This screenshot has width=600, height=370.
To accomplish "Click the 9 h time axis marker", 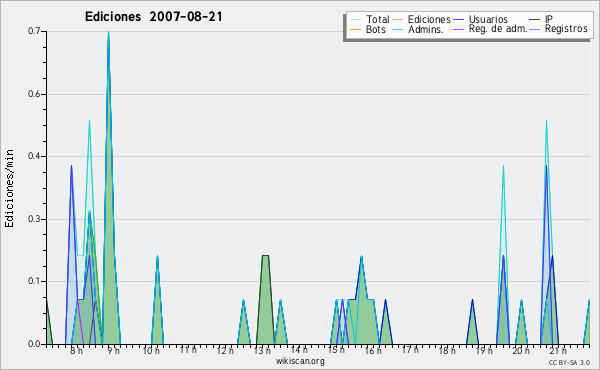I will [x=114, y=350].
